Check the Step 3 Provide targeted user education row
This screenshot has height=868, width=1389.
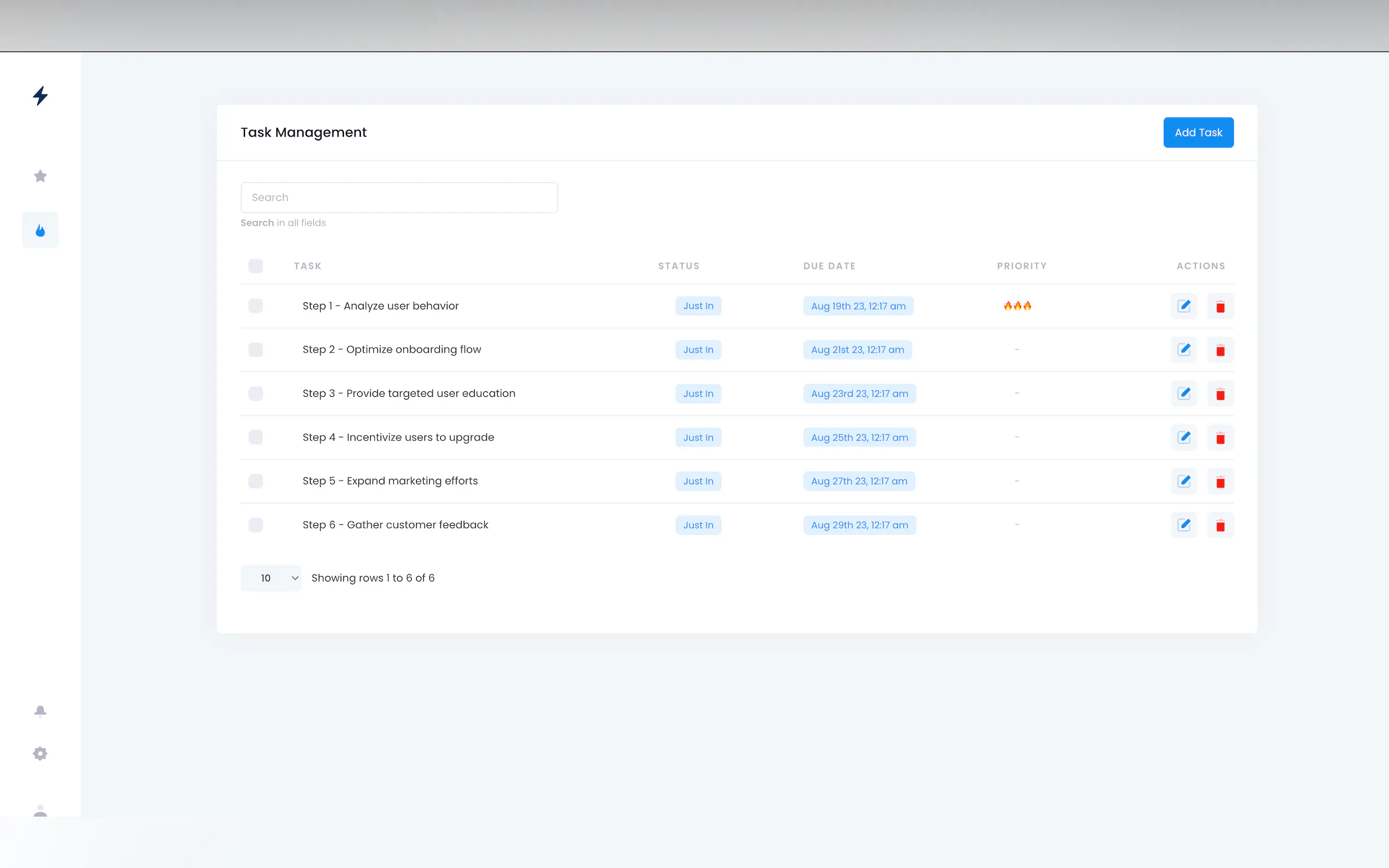pyautogui.click(x=255, y=393)
